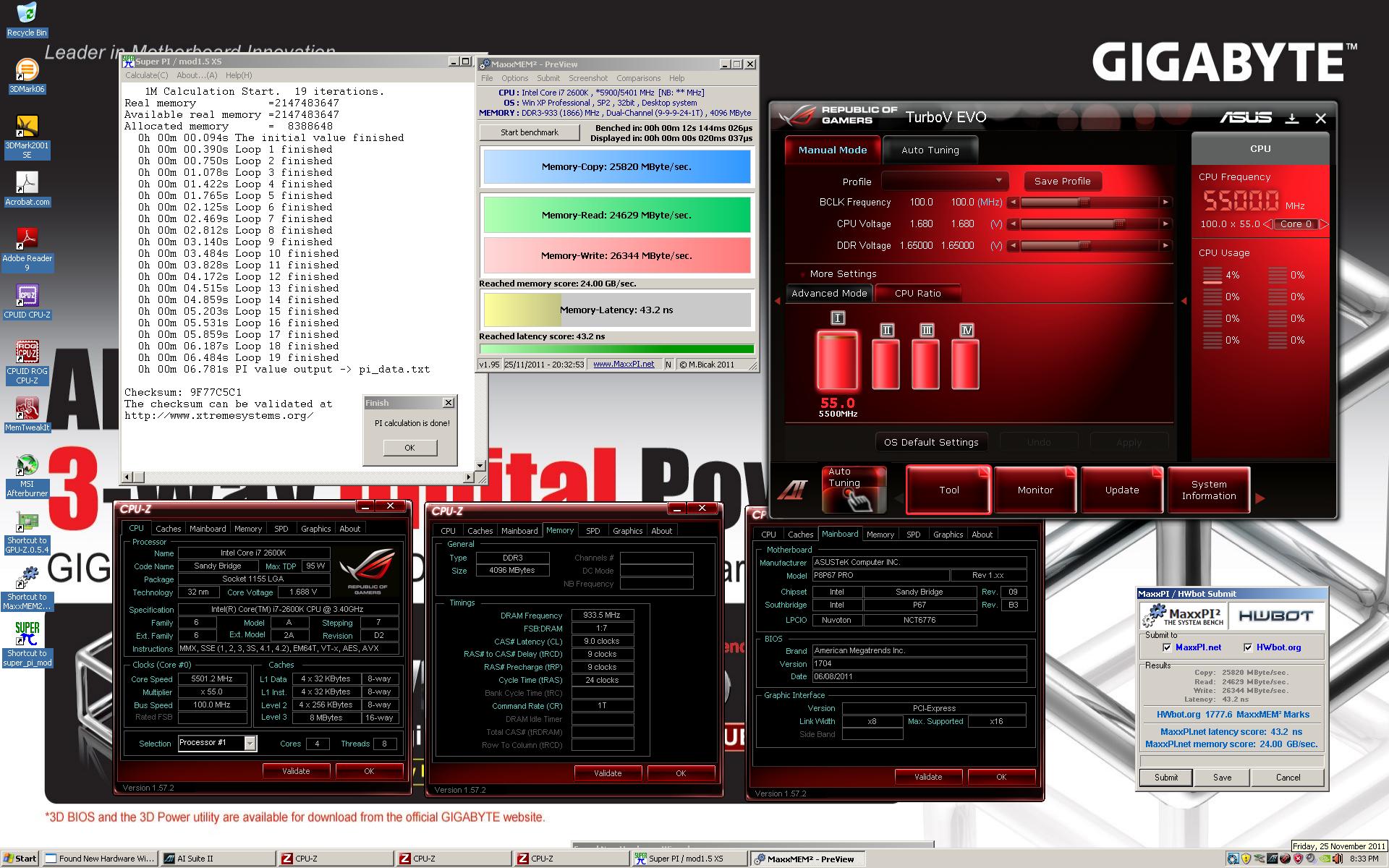Open Adobe Reader 9 desktop icon
The width and height of the screenshot is (1389, 868).
pyautogui.click(x=27, y=250)
